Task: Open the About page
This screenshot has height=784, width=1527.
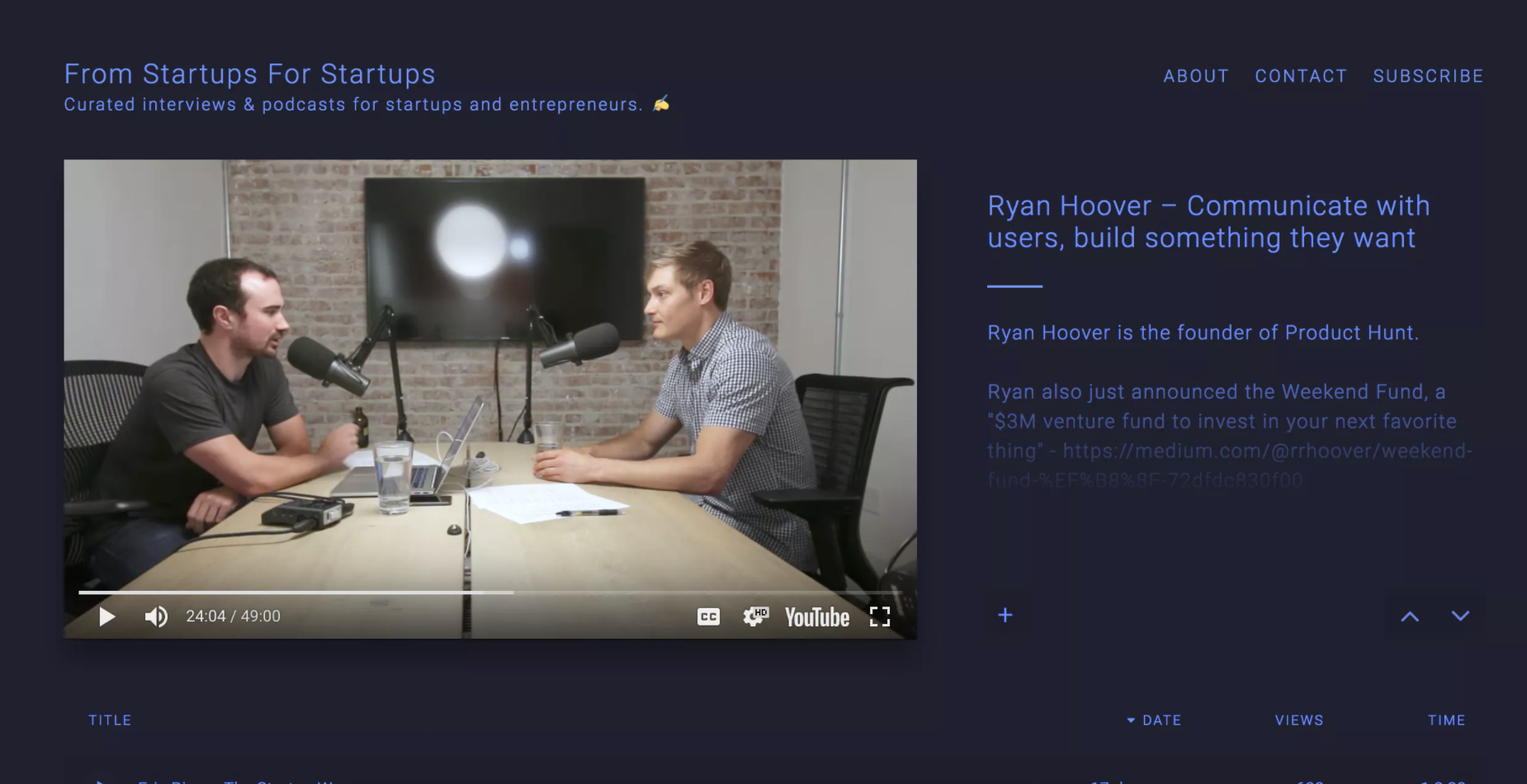Action: 1196,76
